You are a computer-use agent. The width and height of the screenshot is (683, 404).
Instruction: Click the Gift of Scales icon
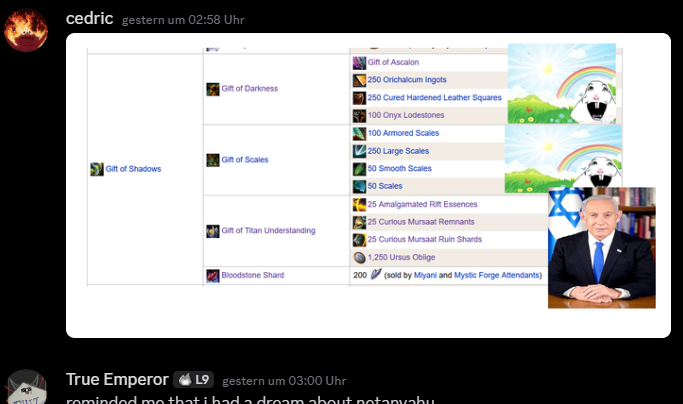click(x=213, y=160)
